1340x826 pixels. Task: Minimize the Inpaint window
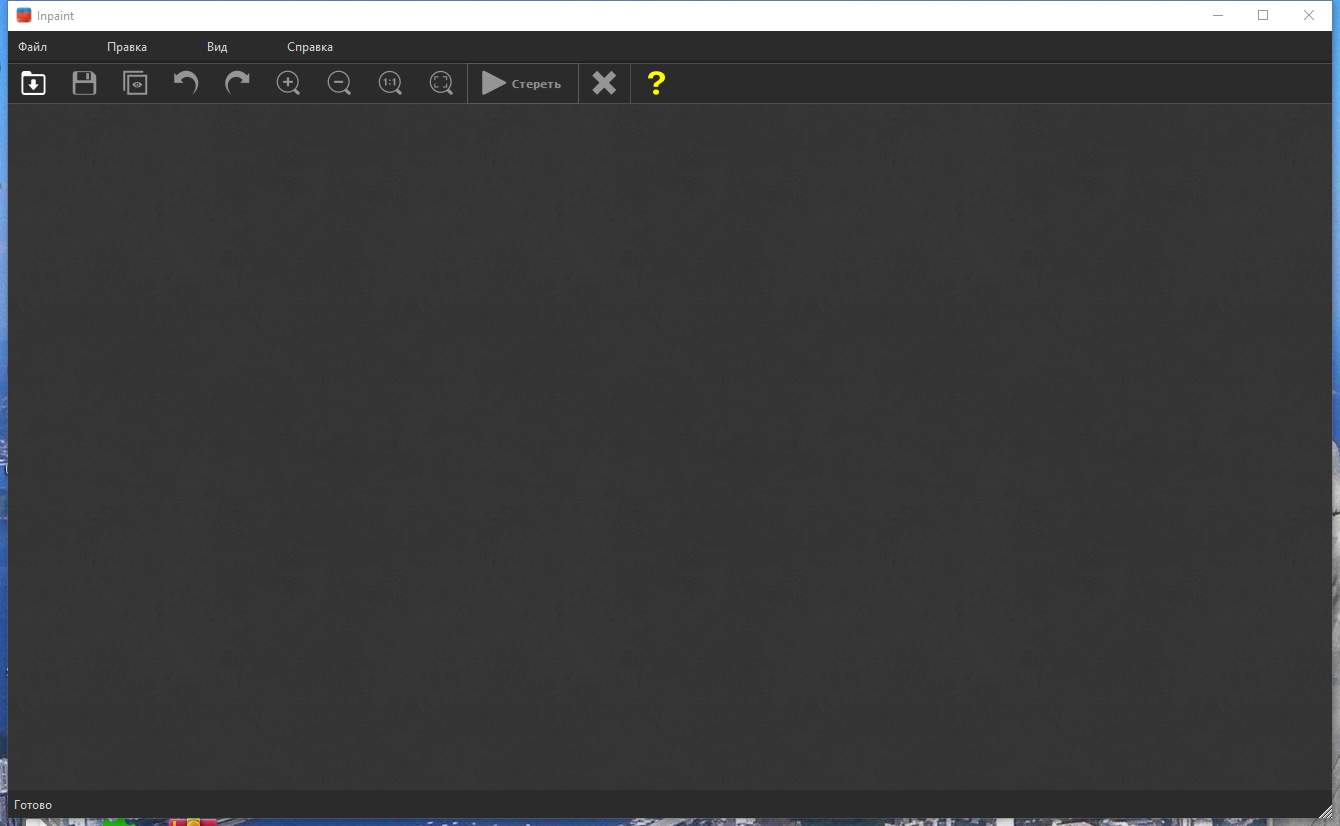[1217, 15]
